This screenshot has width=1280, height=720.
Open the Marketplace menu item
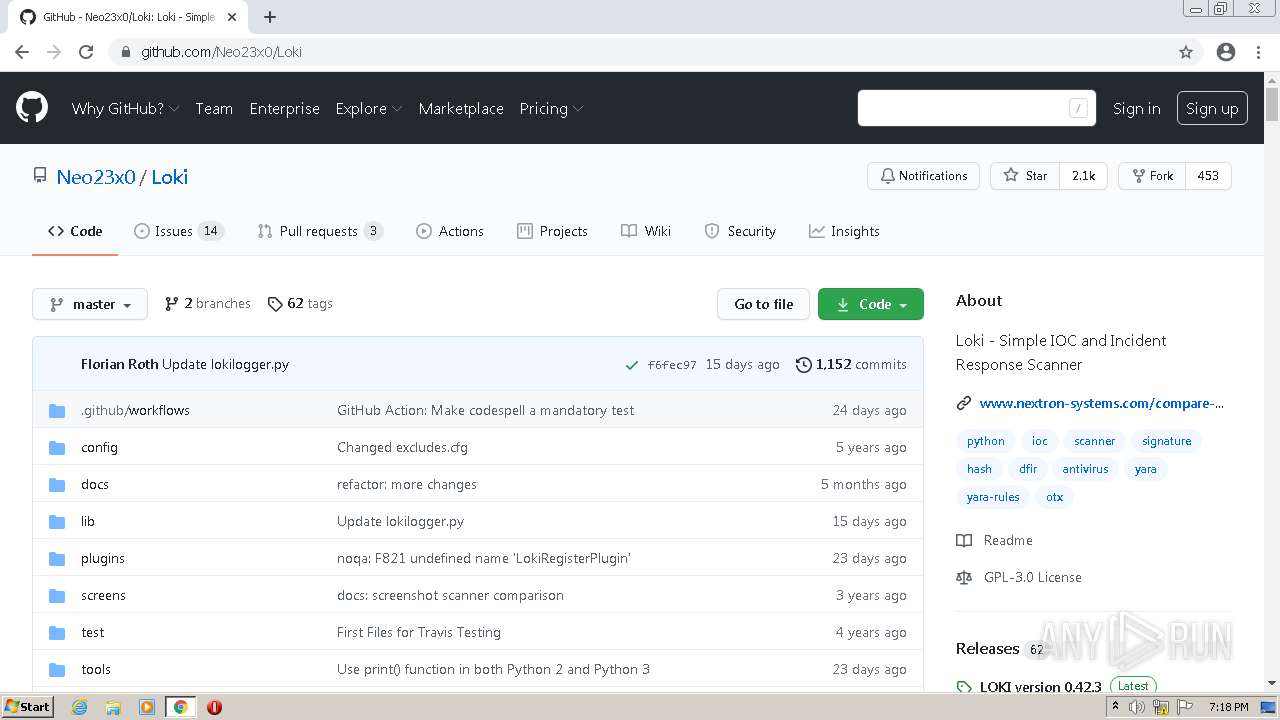click(x=461, y=108)
